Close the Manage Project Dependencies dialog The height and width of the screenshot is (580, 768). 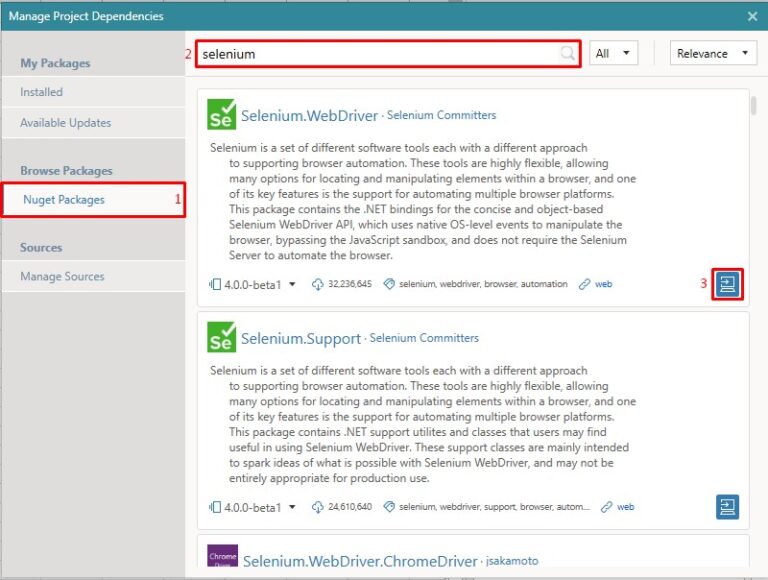click(752, 16)
